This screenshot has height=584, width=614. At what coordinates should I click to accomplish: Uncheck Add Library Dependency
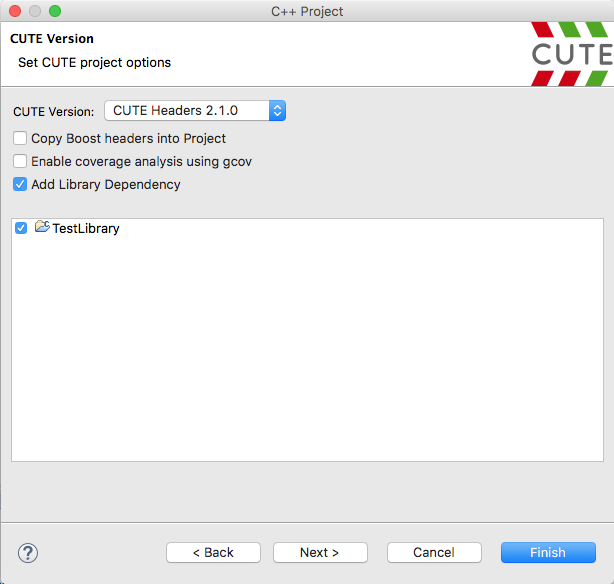20,184
